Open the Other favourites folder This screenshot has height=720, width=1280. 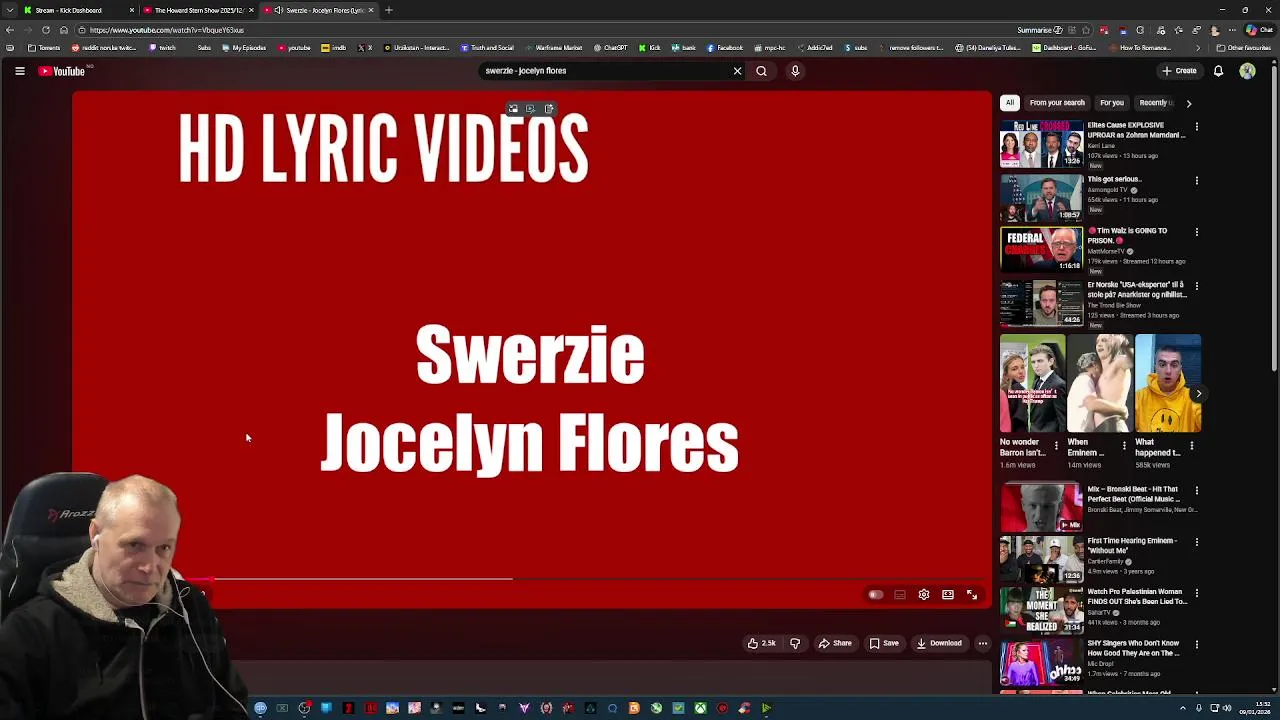pos(1245,48)
